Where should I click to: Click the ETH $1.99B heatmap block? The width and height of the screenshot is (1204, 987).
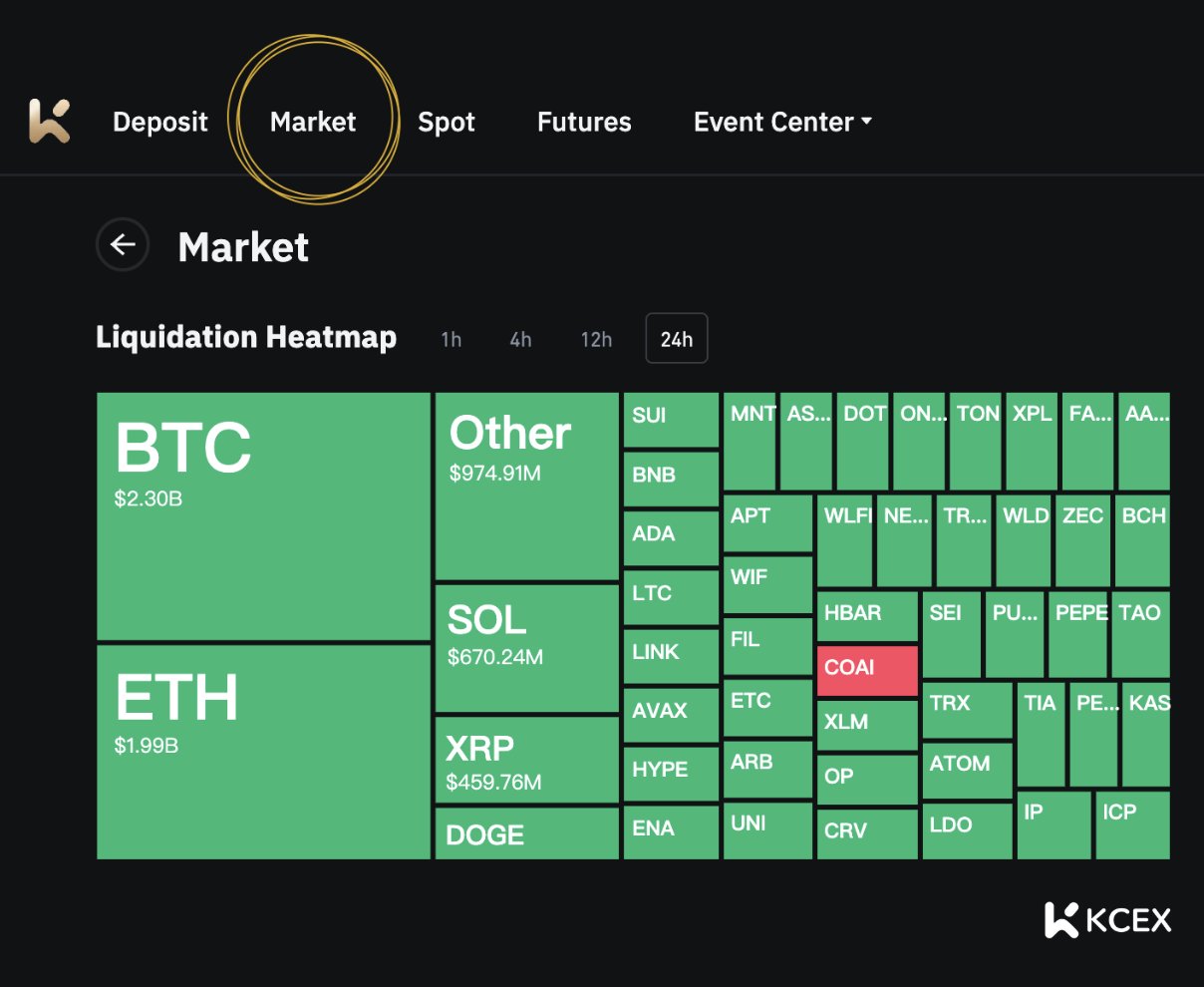click(263, 752)
